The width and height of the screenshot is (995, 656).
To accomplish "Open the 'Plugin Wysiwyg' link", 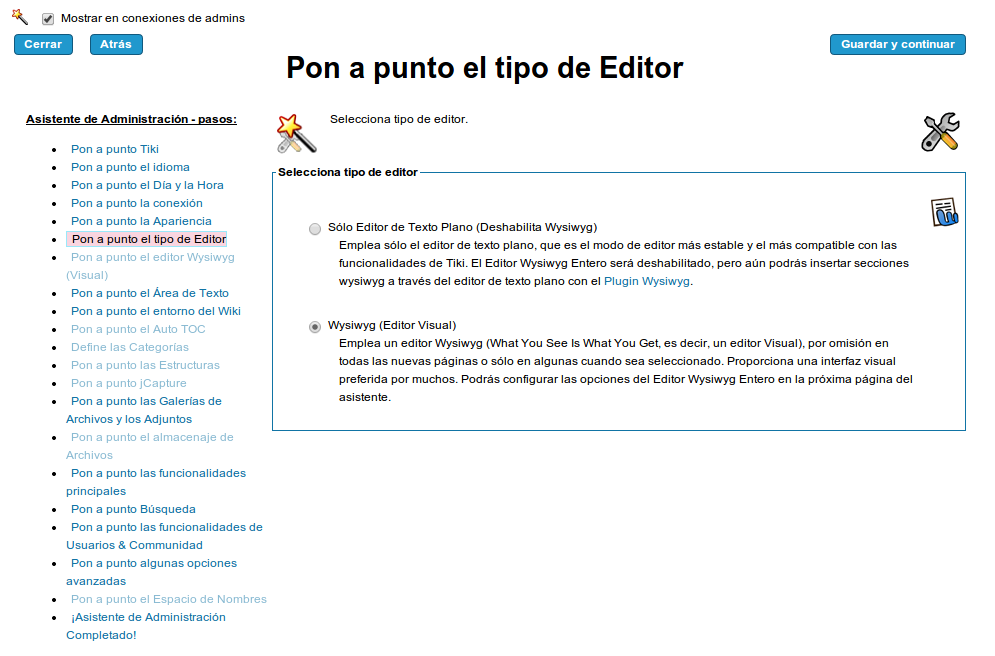I will [x=648, y=281].
